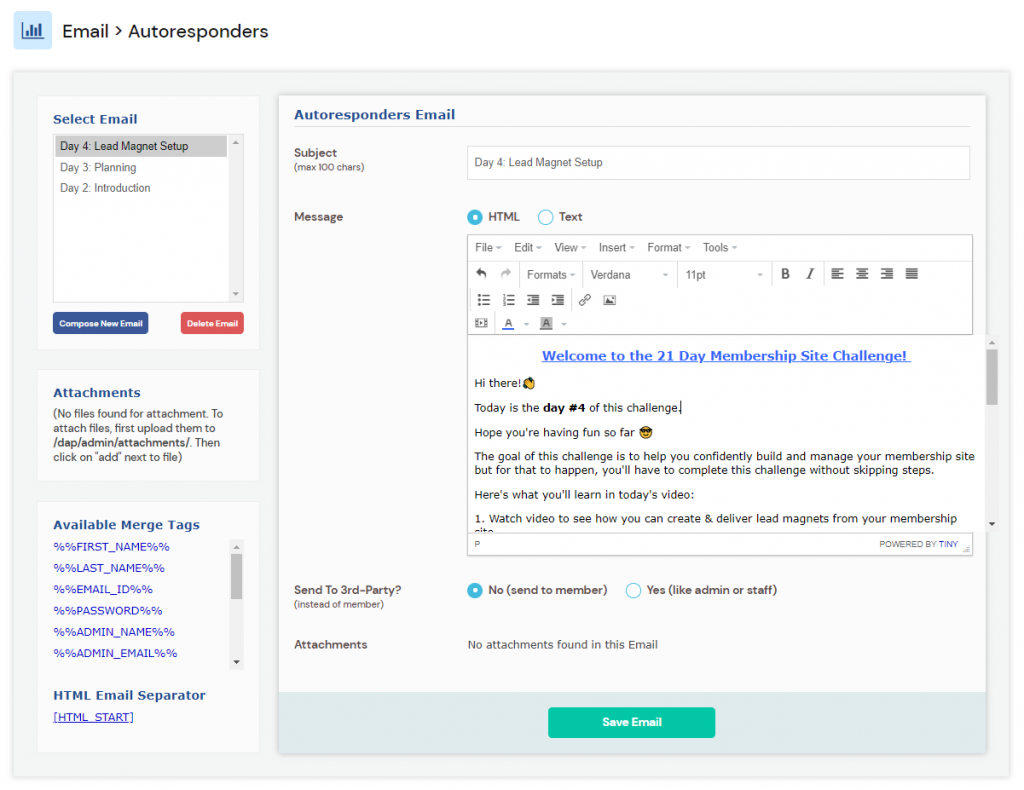The width and height of the screenshot is (1024, 790).
Task: Click the undo arrow in the editor
Action: [x=482, y=273]
